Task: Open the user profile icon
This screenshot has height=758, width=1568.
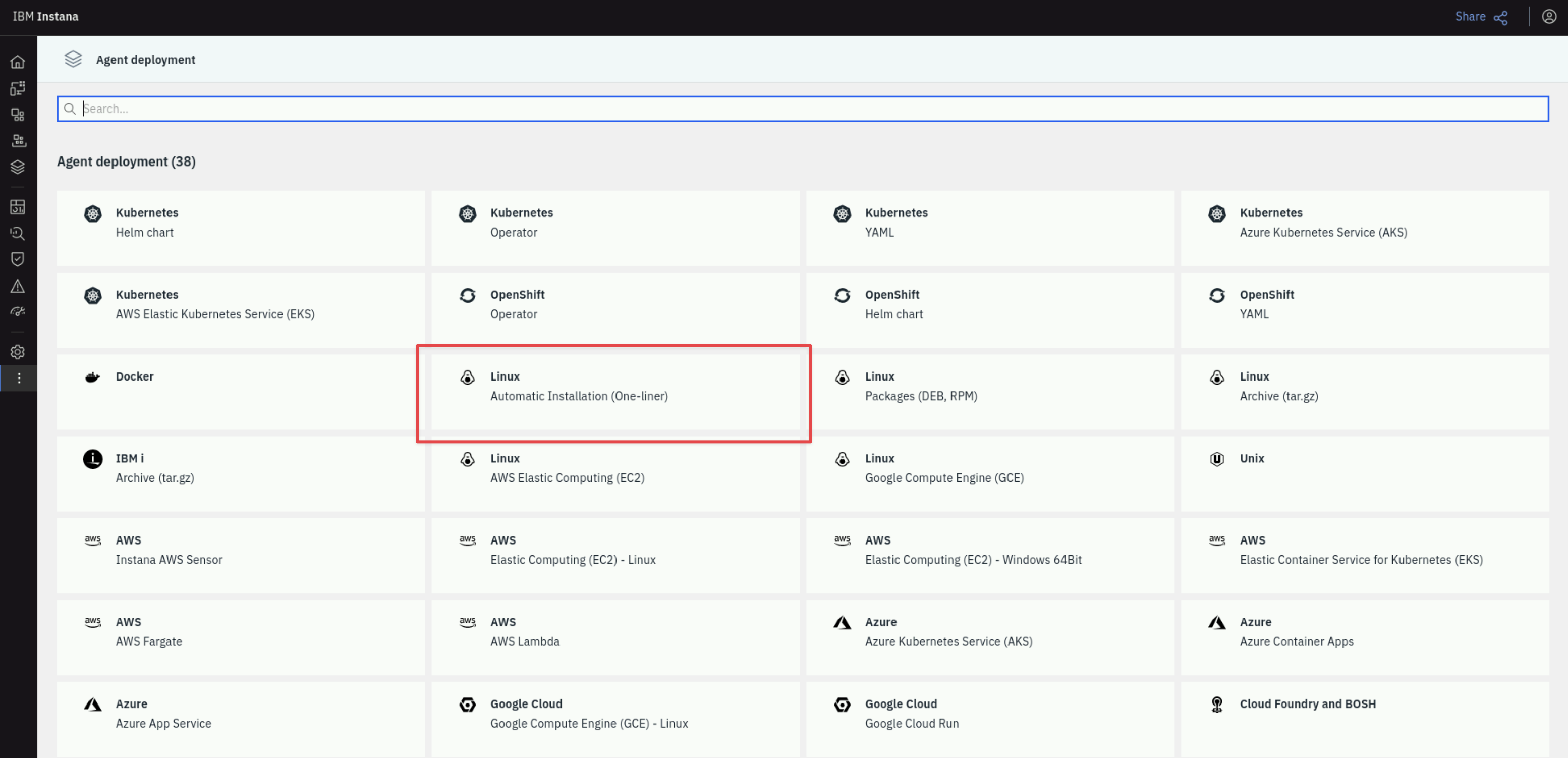Action: point(1548,17)
